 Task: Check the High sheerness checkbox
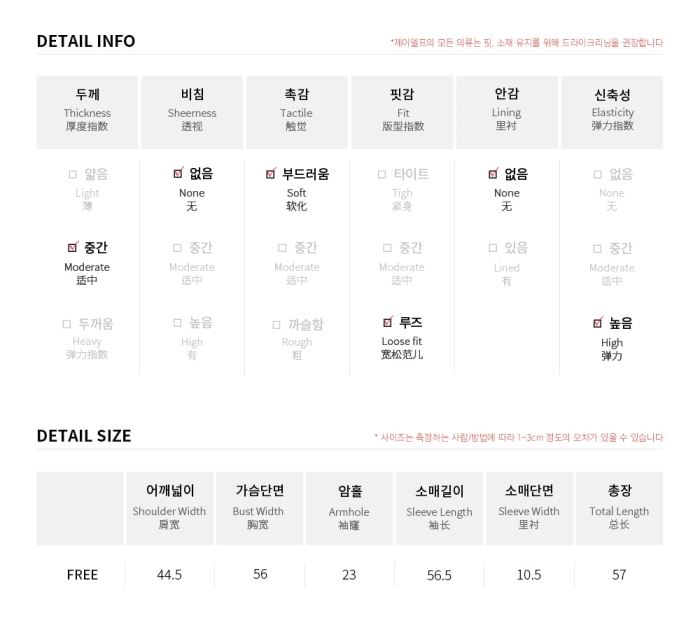(x=177, y=323)
